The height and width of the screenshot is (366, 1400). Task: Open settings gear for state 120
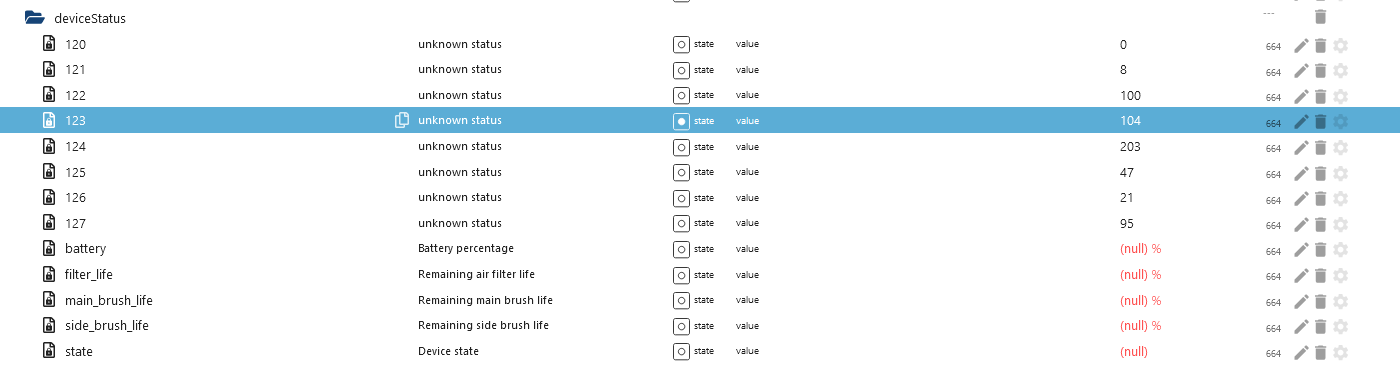click(x=1340, y=45)
